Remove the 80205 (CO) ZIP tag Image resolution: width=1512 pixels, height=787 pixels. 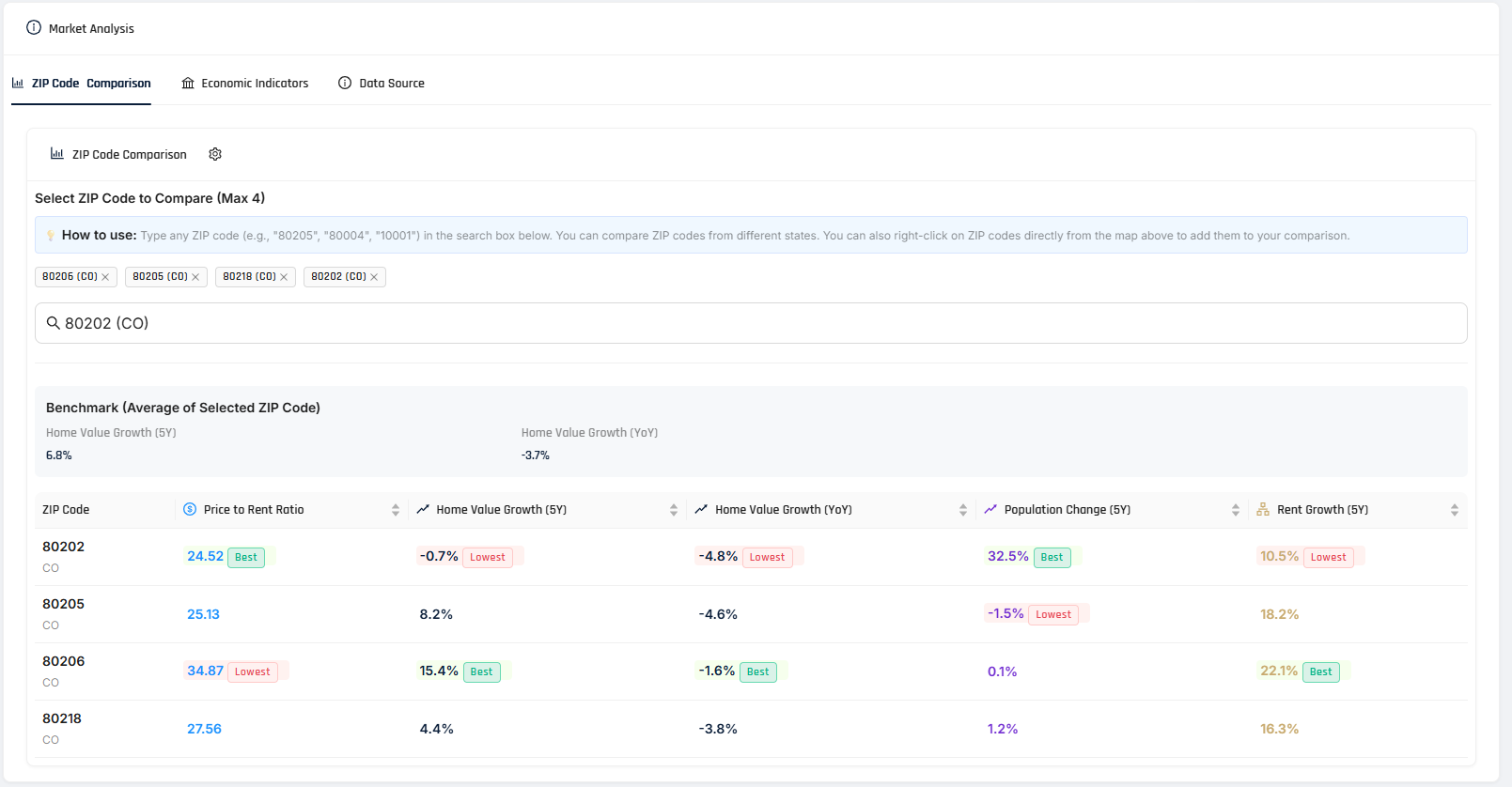click(195, 277)
